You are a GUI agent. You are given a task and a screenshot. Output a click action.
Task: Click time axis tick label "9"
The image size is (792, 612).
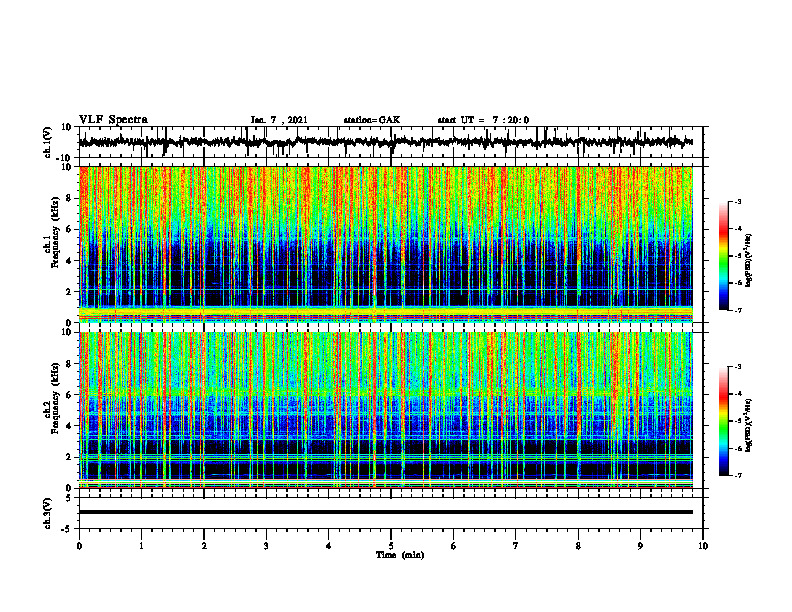pos(640,546)
